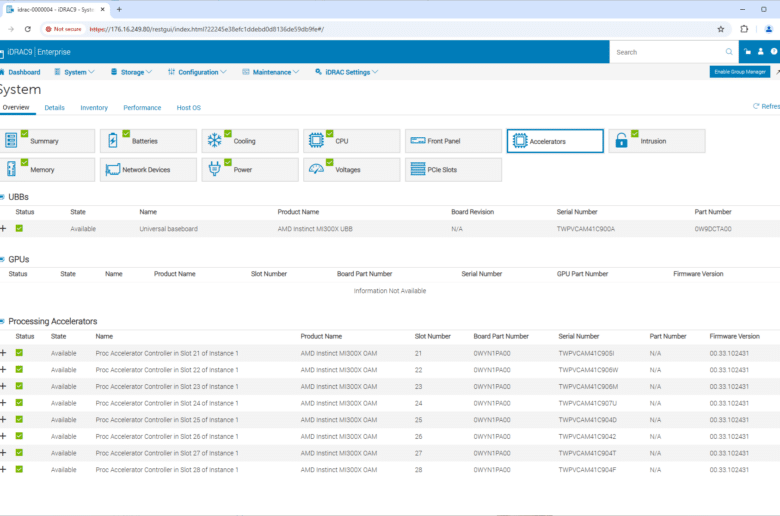
Task: Click the support icon beside the user icon
Action: [747, 52]
